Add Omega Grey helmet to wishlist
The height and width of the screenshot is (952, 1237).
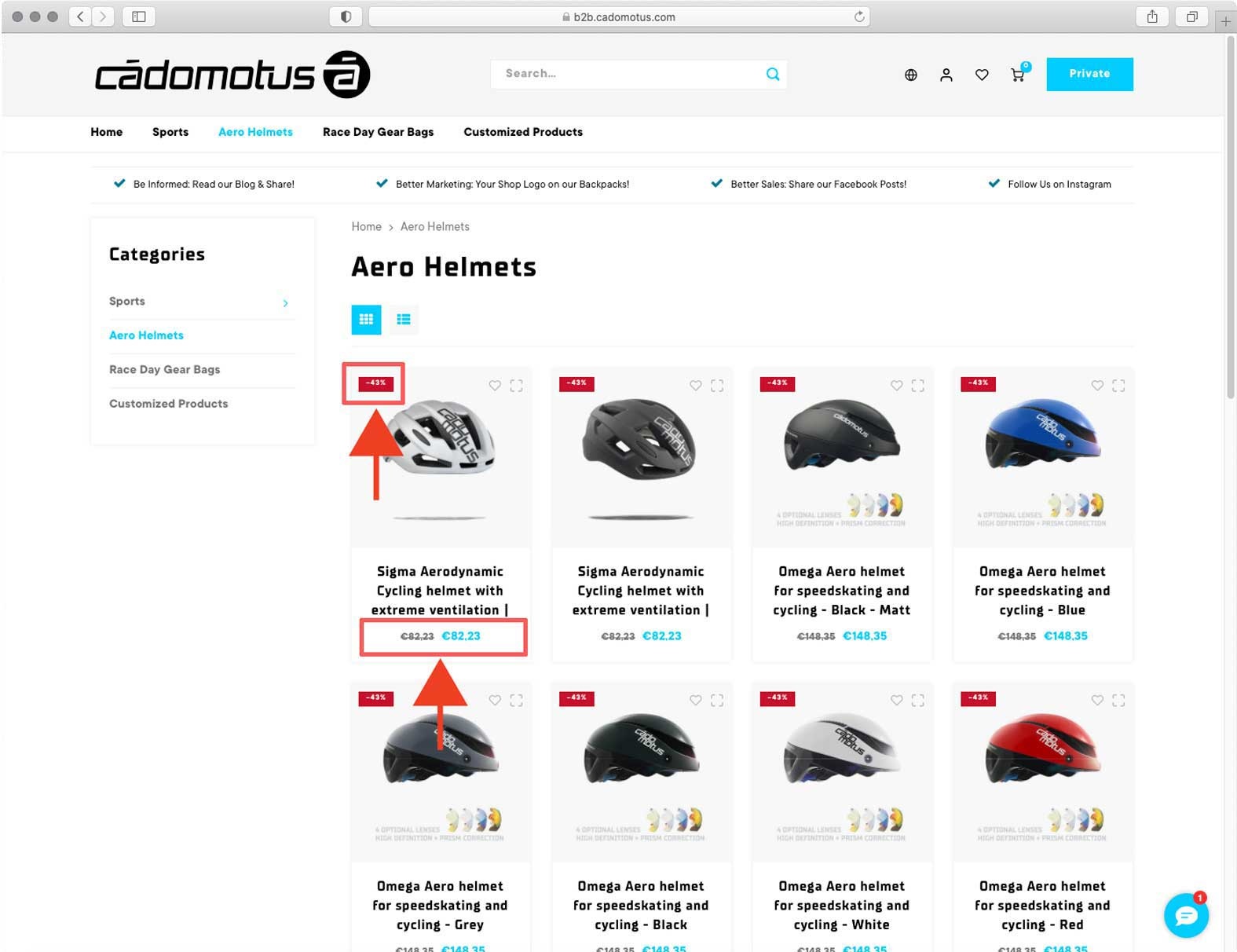(x=495, y=700)
